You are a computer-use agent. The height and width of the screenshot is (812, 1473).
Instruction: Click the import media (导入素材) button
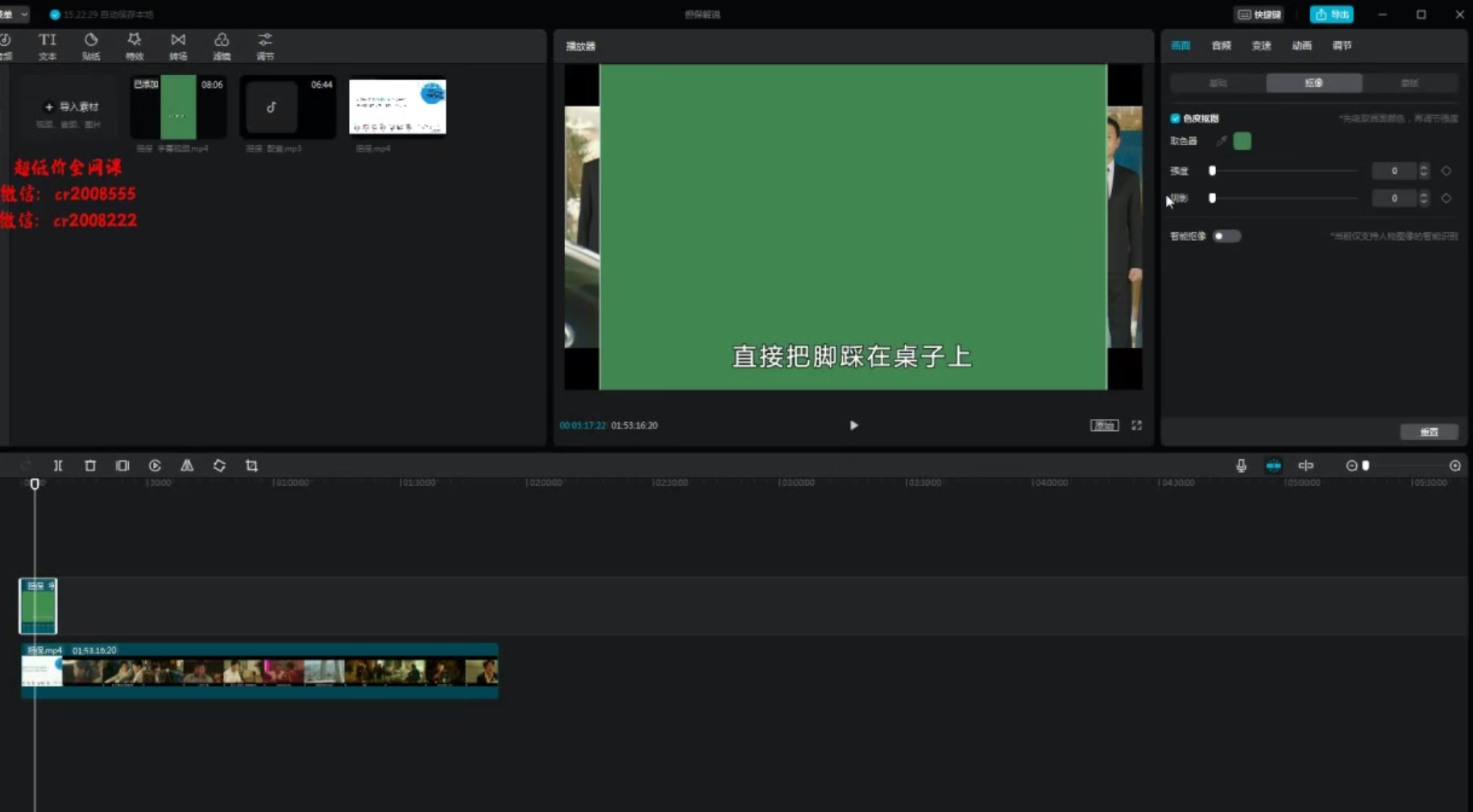tap(71, 107)
